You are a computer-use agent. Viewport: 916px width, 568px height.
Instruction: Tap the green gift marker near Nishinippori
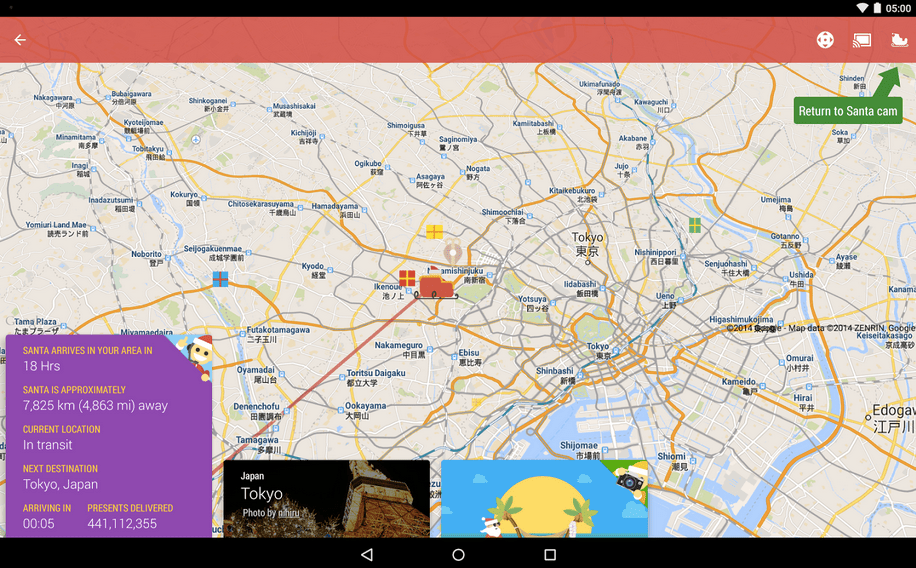[x=695, y=225]
